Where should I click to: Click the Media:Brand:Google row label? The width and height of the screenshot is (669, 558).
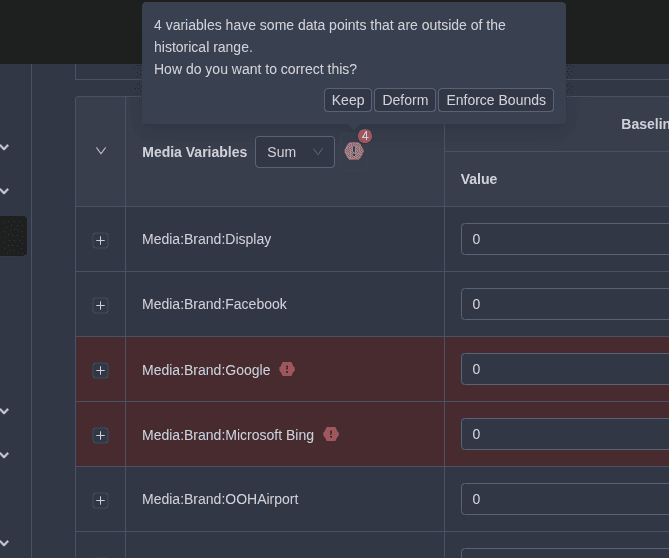(x=206, y=370)
